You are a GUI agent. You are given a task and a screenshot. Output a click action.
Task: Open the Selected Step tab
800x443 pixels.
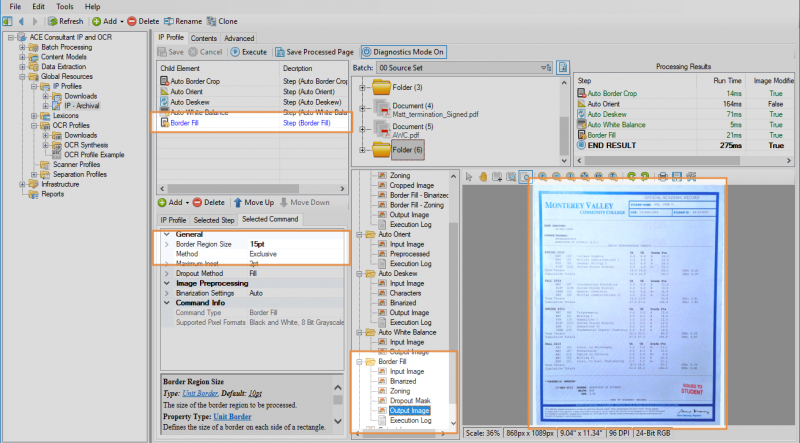click(214, 220)
